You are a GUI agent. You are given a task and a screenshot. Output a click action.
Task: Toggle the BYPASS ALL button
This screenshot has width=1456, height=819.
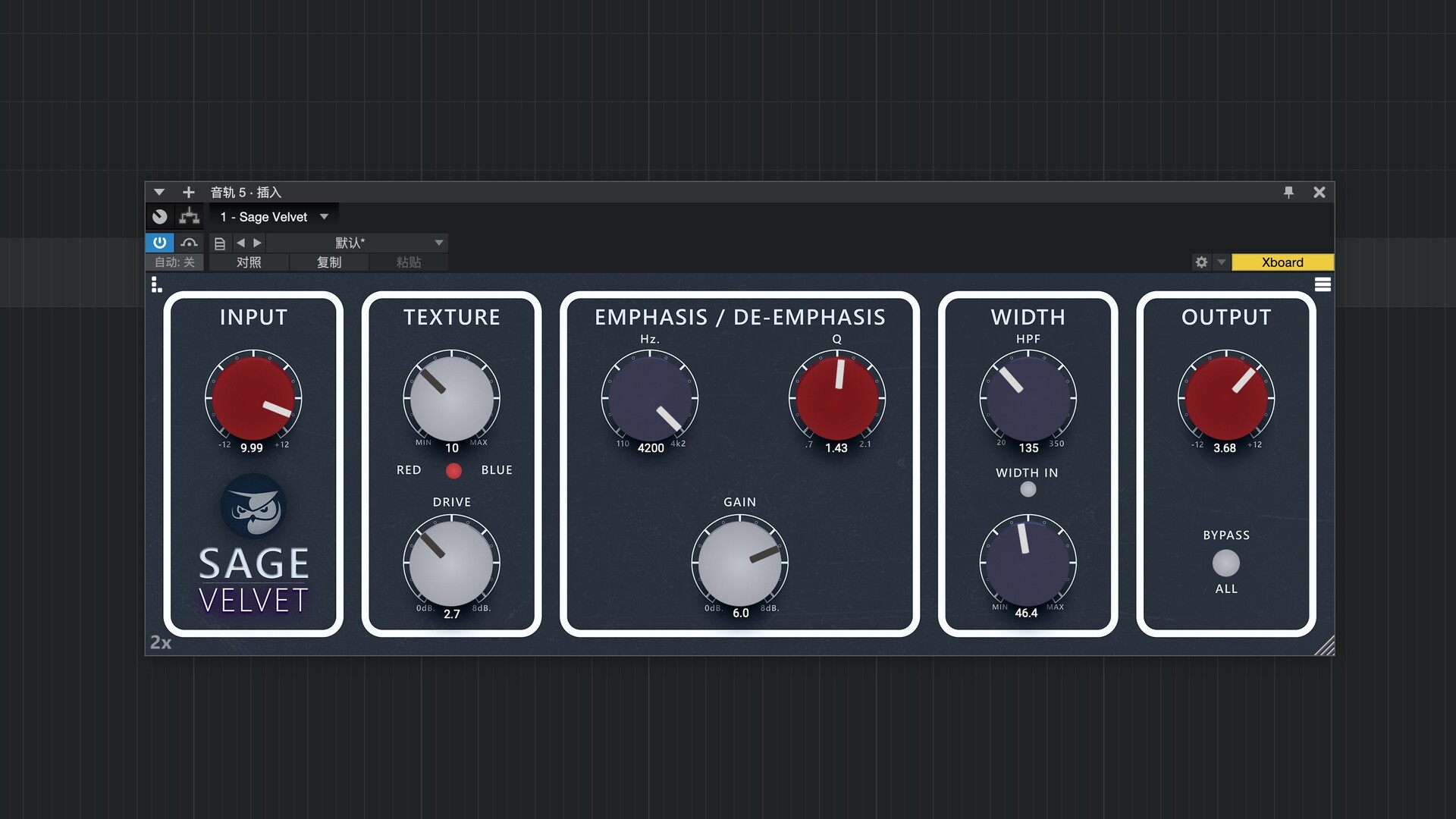pos(1225,563)
